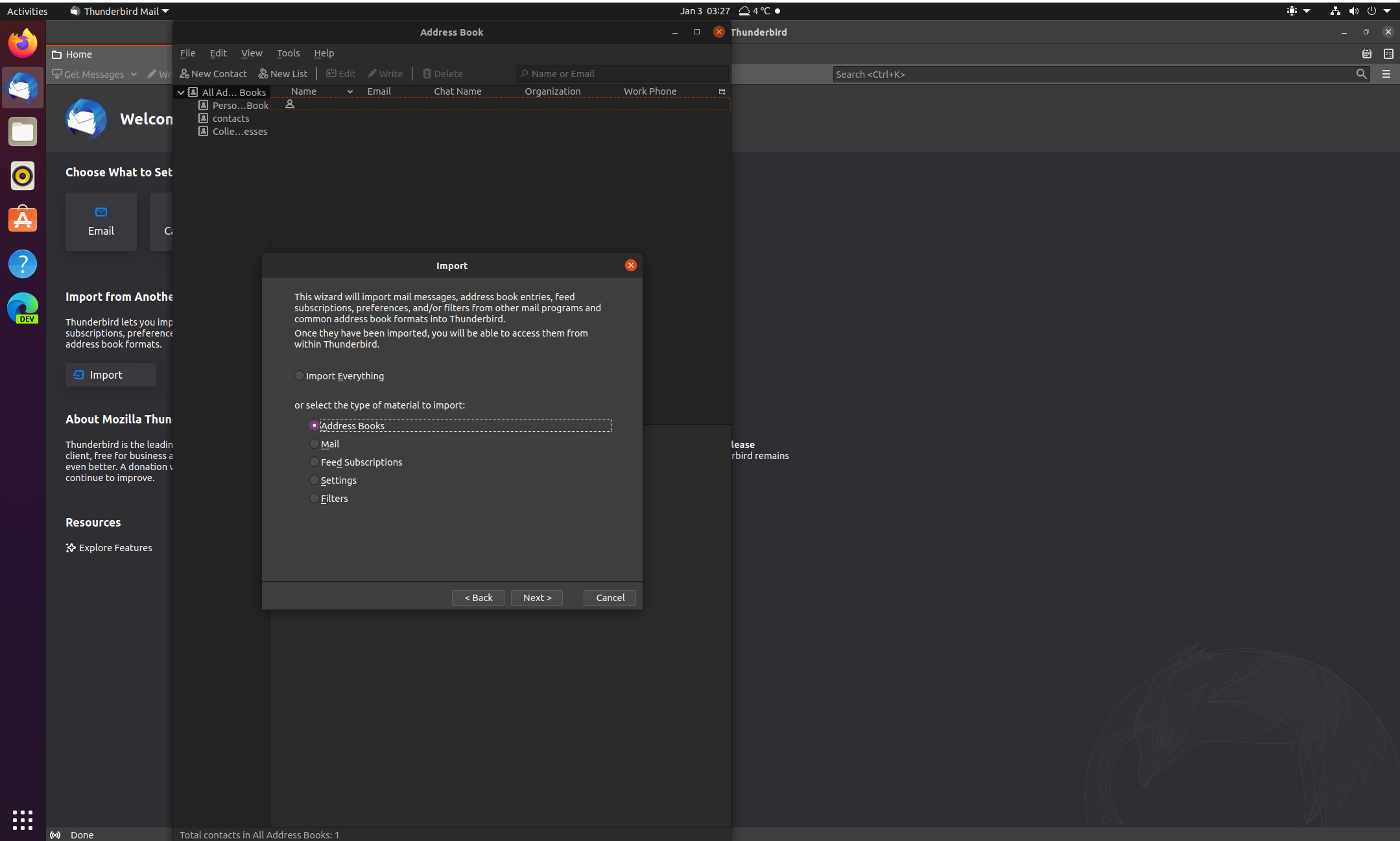Open the Tools menu in Address Book
1400x841 pixels.
coord(288,53)
